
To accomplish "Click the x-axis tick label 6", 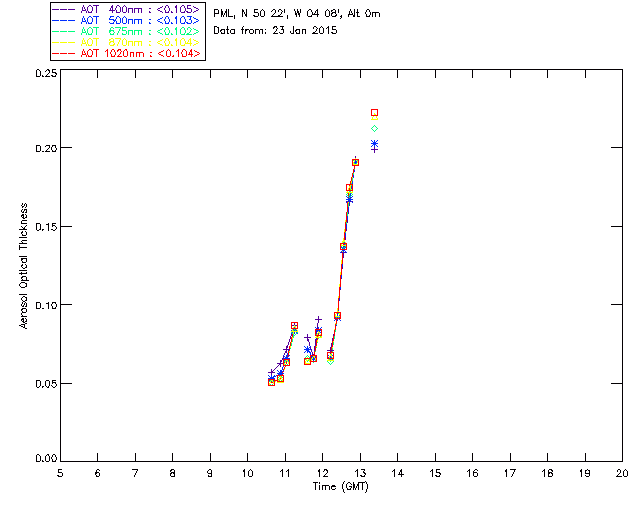I will pyautogui.click(x=98, y=473).
